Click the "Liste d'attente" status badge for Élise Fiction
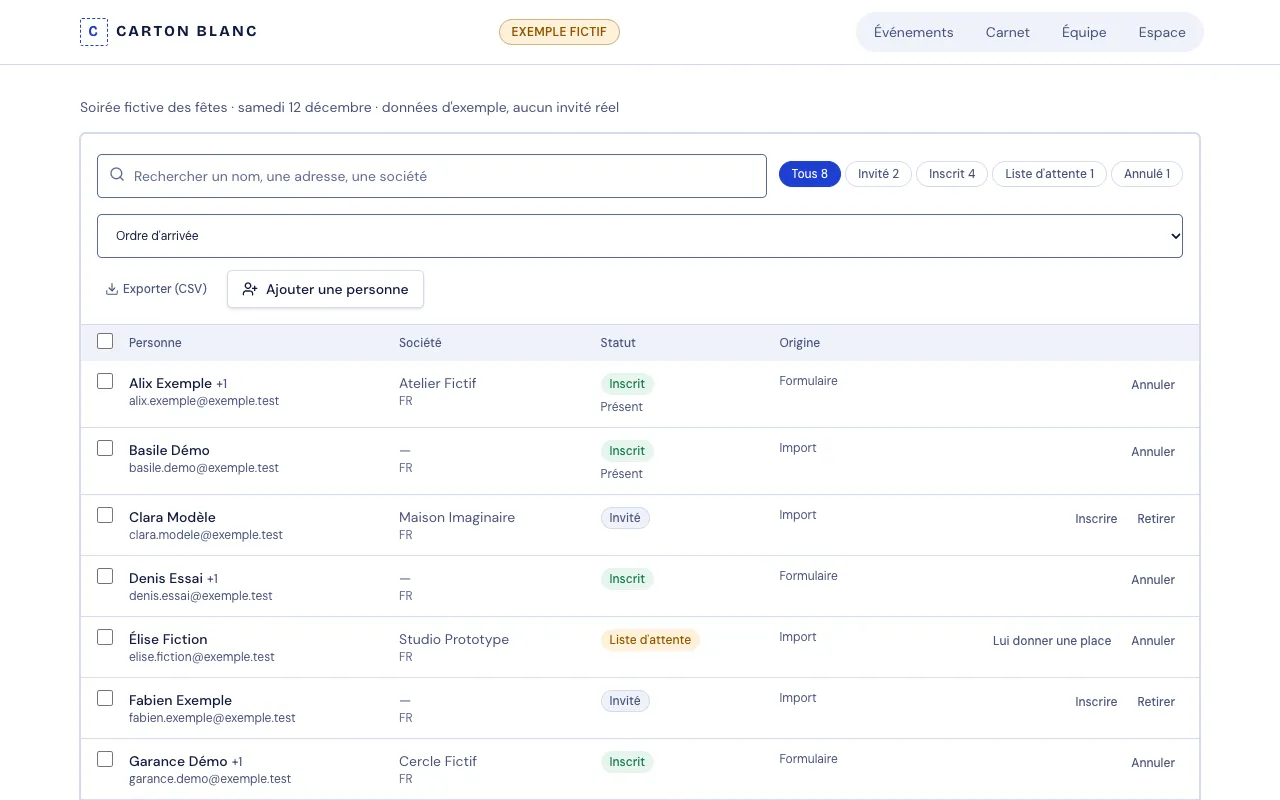 point(650,640)
